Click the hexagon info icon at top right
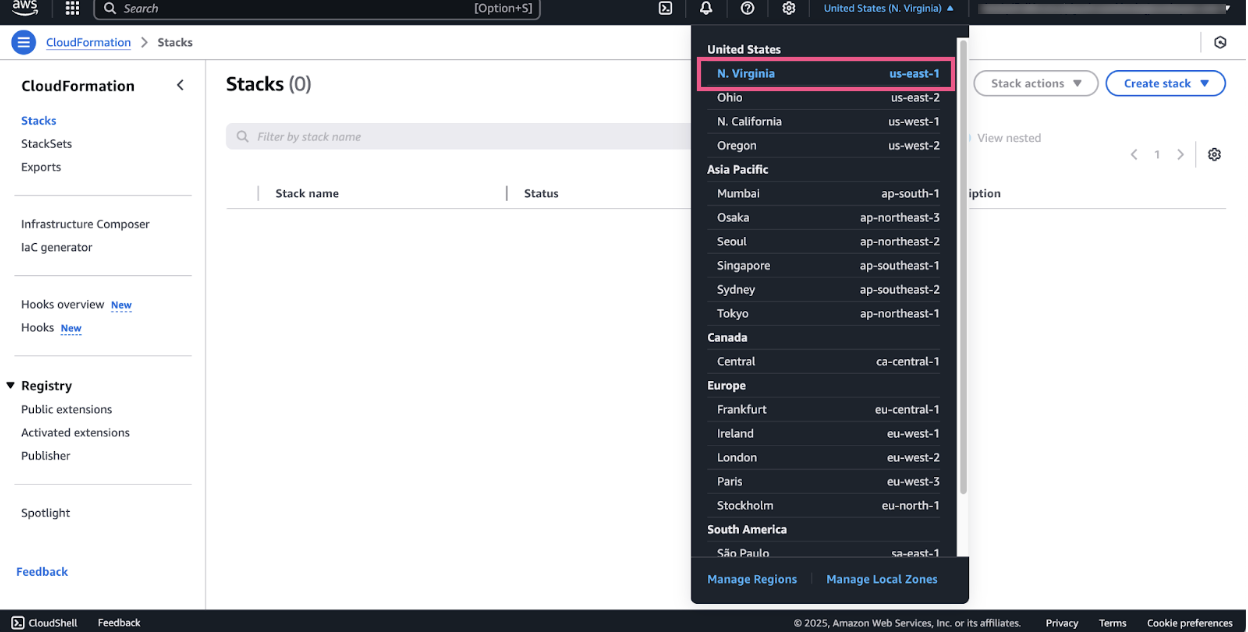The width and height of the screenshot is (1248, 632). (x=1220, y=42)
